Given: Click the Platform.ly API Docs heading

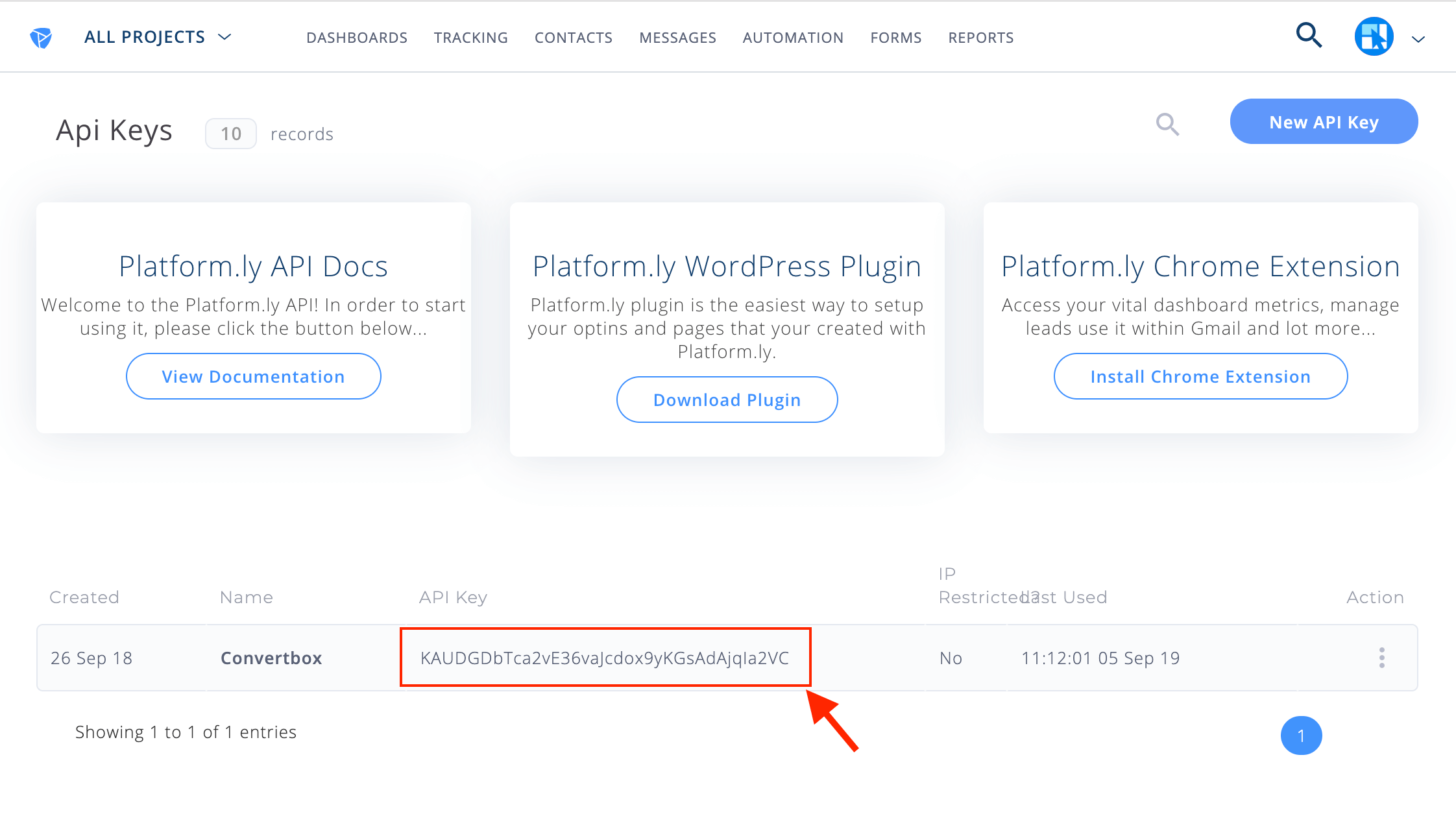Looking at the screenshot, I should [253, 267].
